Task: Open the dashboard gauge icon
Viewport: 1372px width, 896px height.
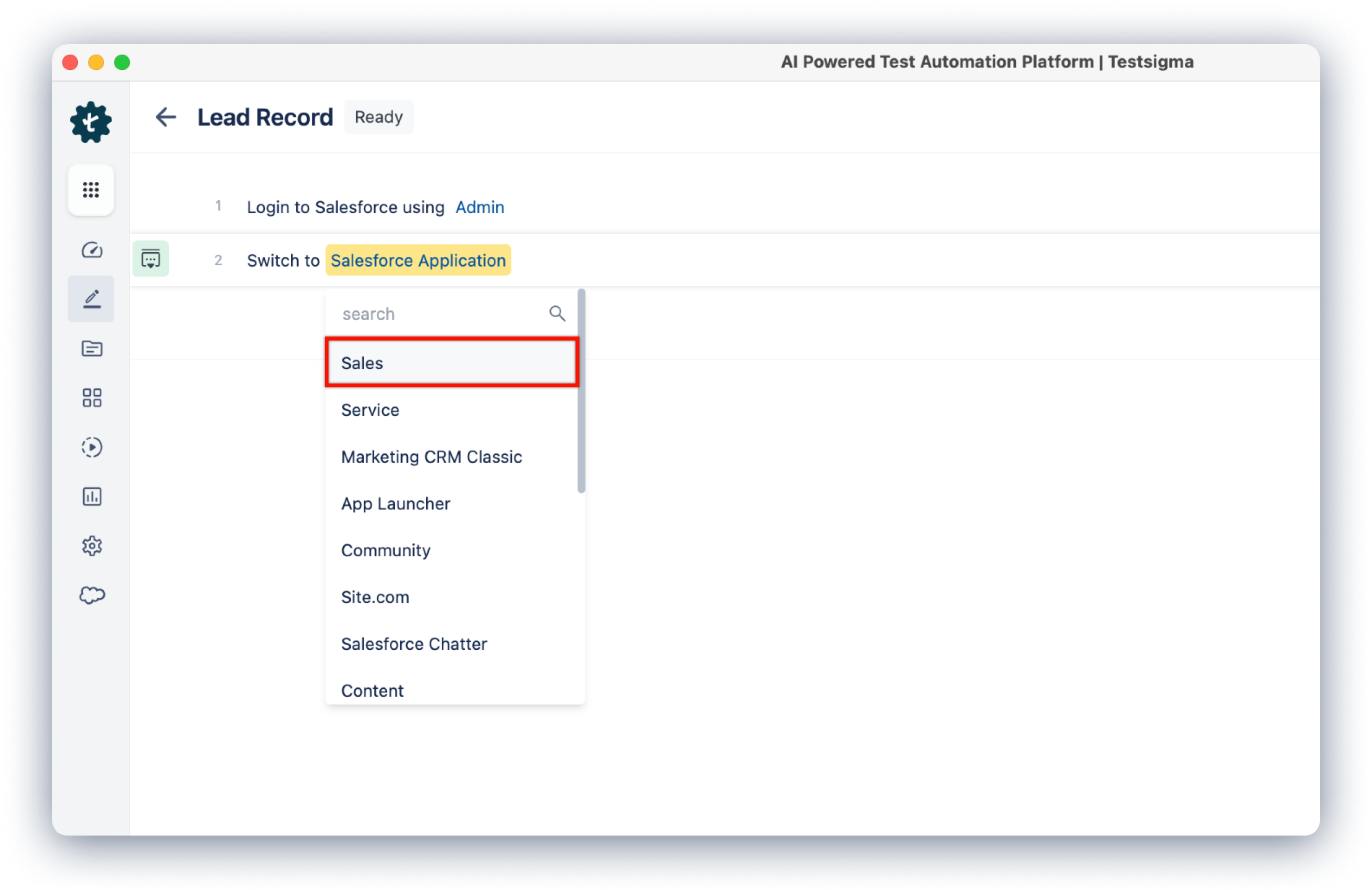Action: coord(92,250)
